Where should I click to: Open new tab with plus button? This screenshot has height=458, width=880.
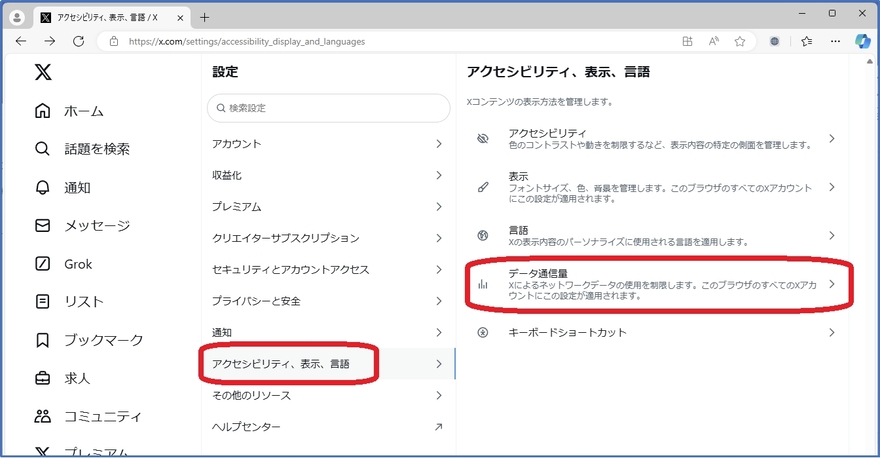(204, 17)
